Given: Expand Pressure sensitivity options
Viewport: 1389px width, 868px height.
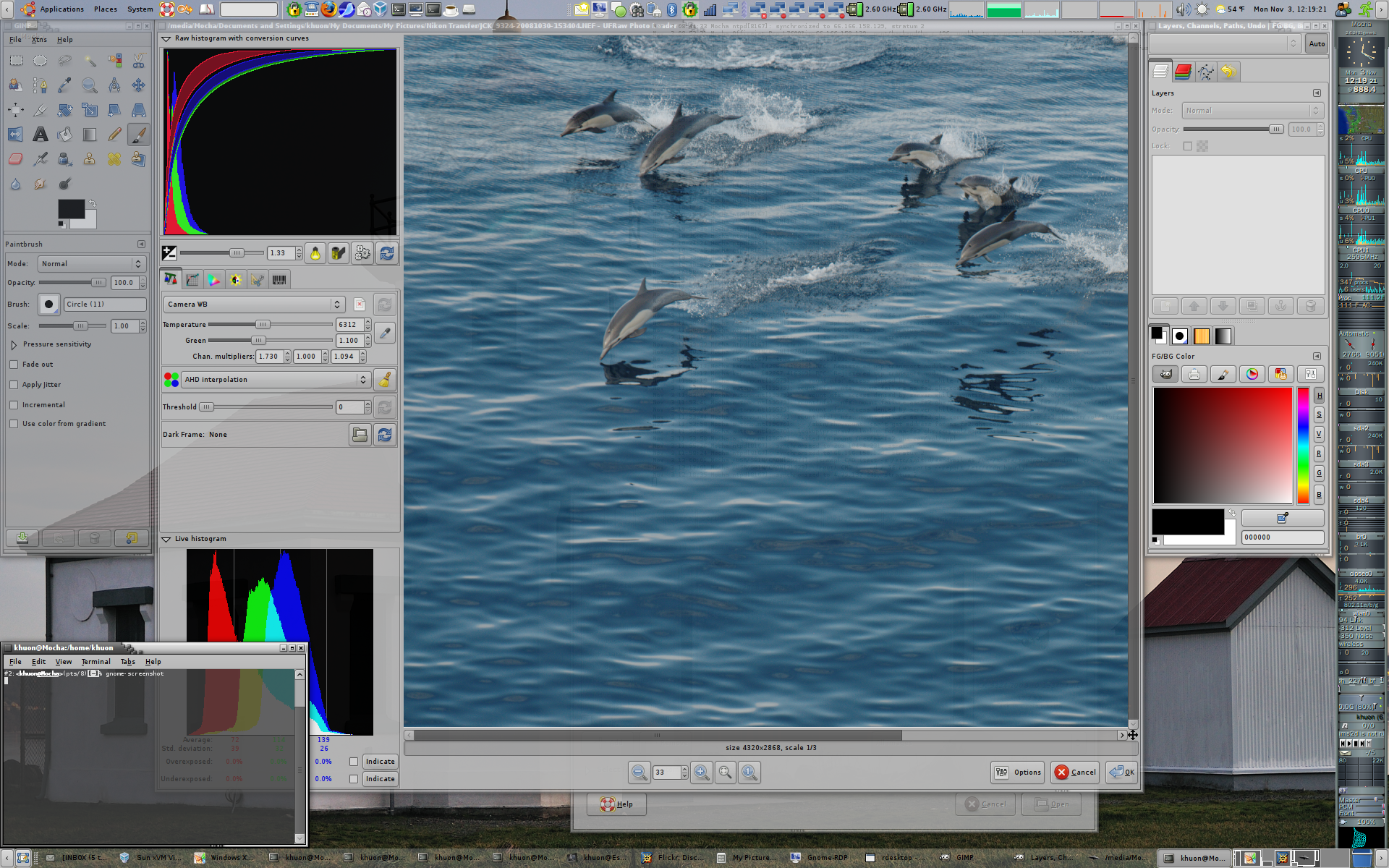Looking at the screenshot, I should click(x=14, y=345).
